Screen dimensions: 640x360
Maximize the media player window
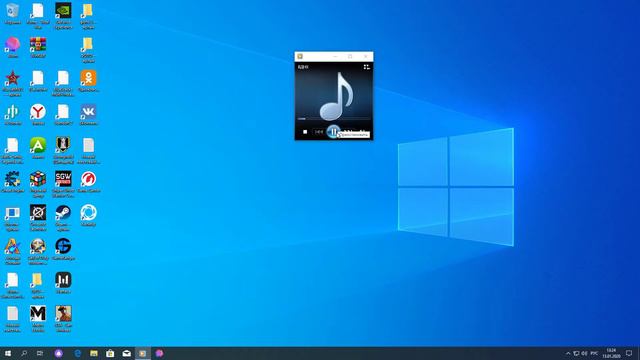tap(350, 56)
